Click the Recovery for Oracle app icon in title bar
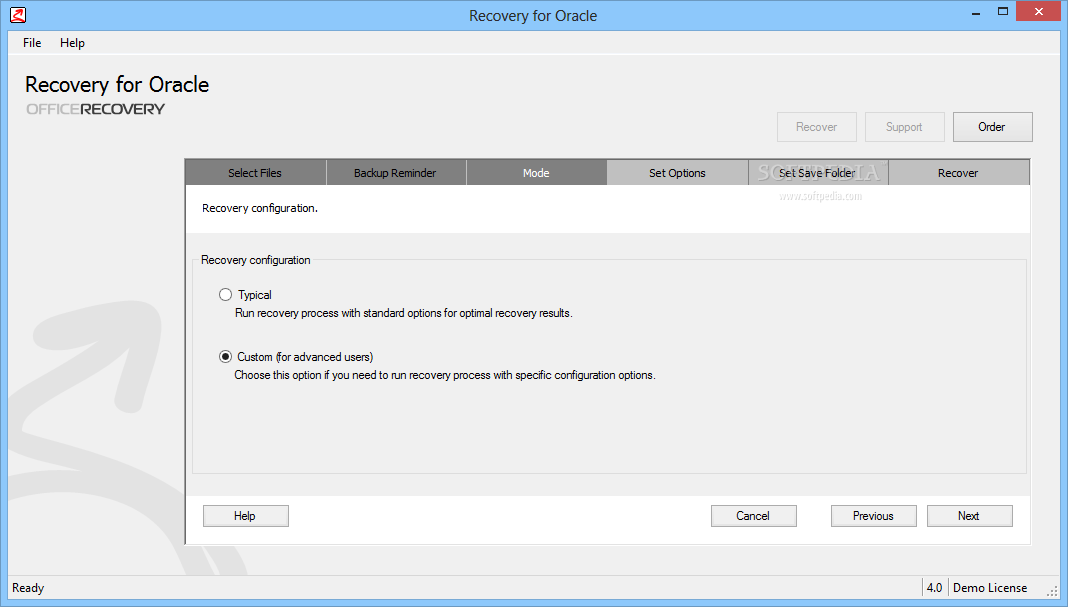 click(x=18, y=14)
